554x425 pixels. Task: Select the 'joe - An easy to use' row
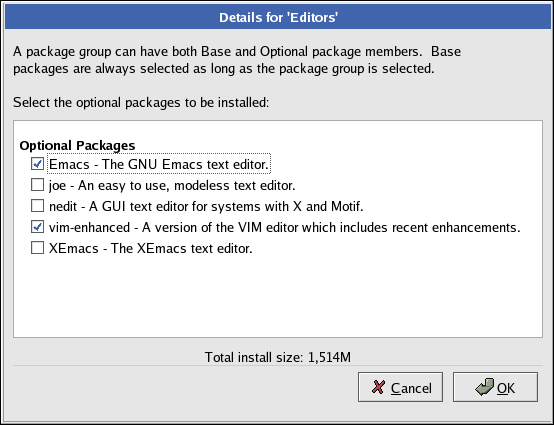(172, 185)
